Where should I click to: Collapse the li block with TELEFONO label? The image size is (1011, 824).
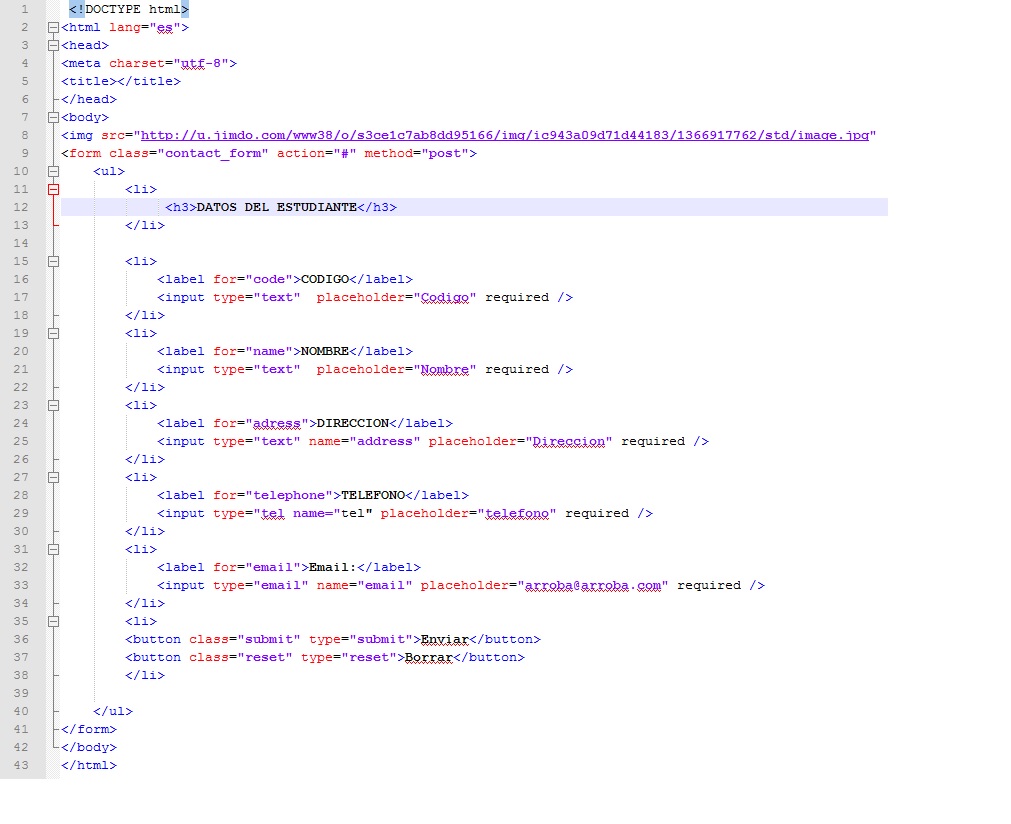point(54,478)
